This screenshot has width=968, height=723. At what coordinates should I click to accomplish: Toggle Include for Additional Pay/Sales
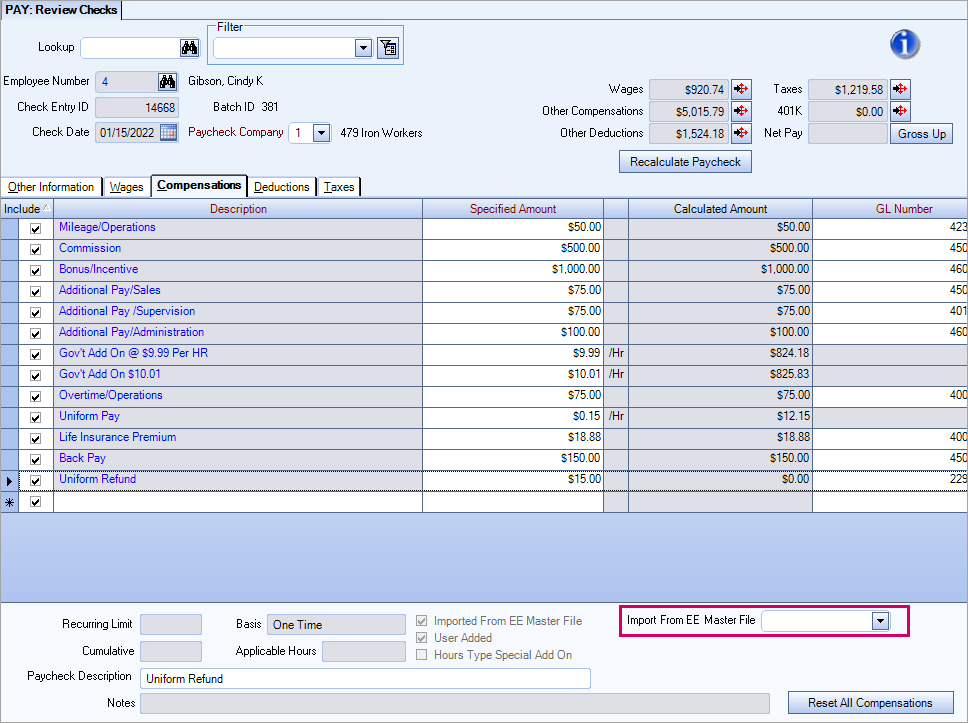coord(36,291)
